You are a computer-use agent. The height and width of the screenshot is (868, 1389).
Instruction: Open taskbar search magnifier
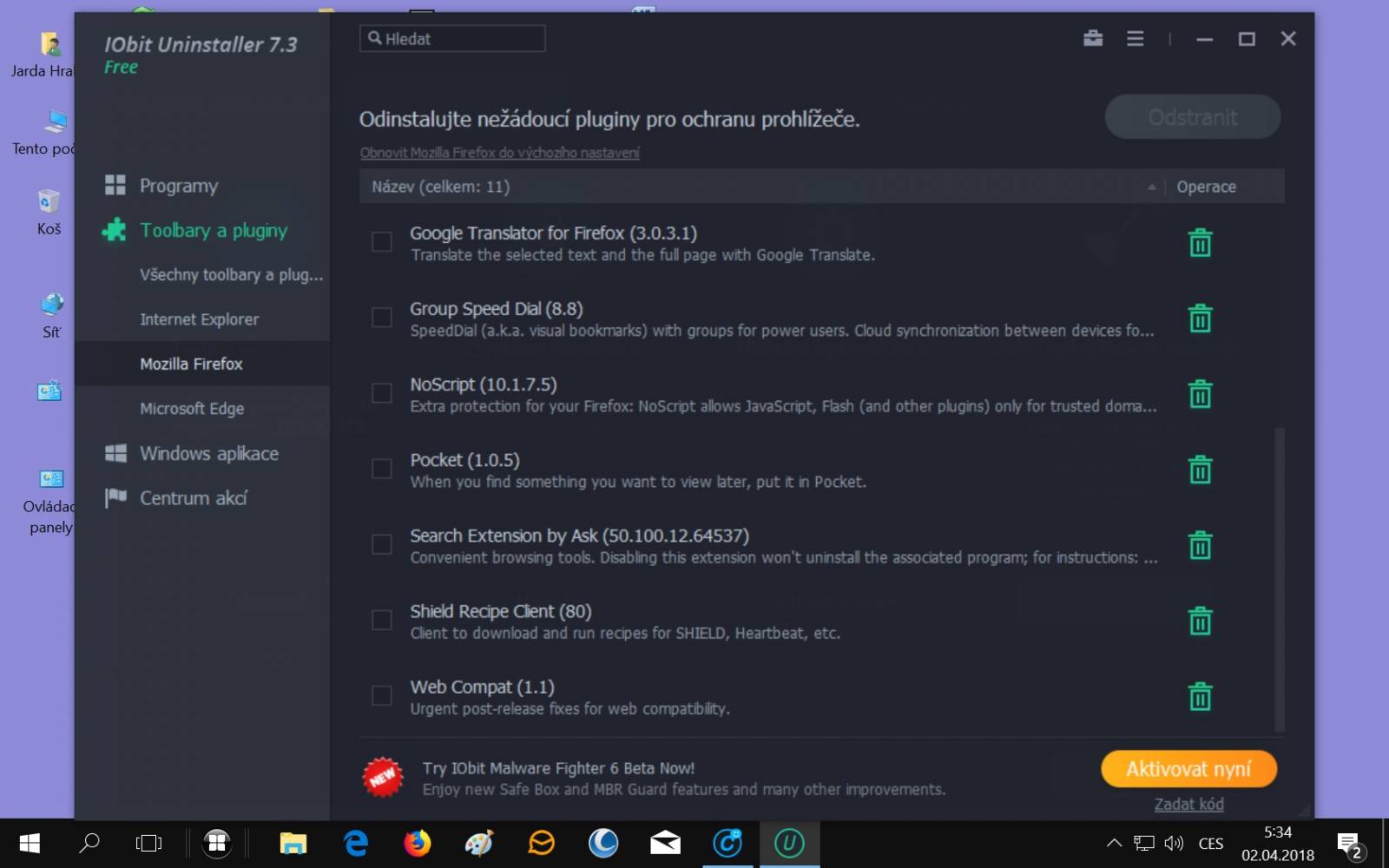[89, 843]
